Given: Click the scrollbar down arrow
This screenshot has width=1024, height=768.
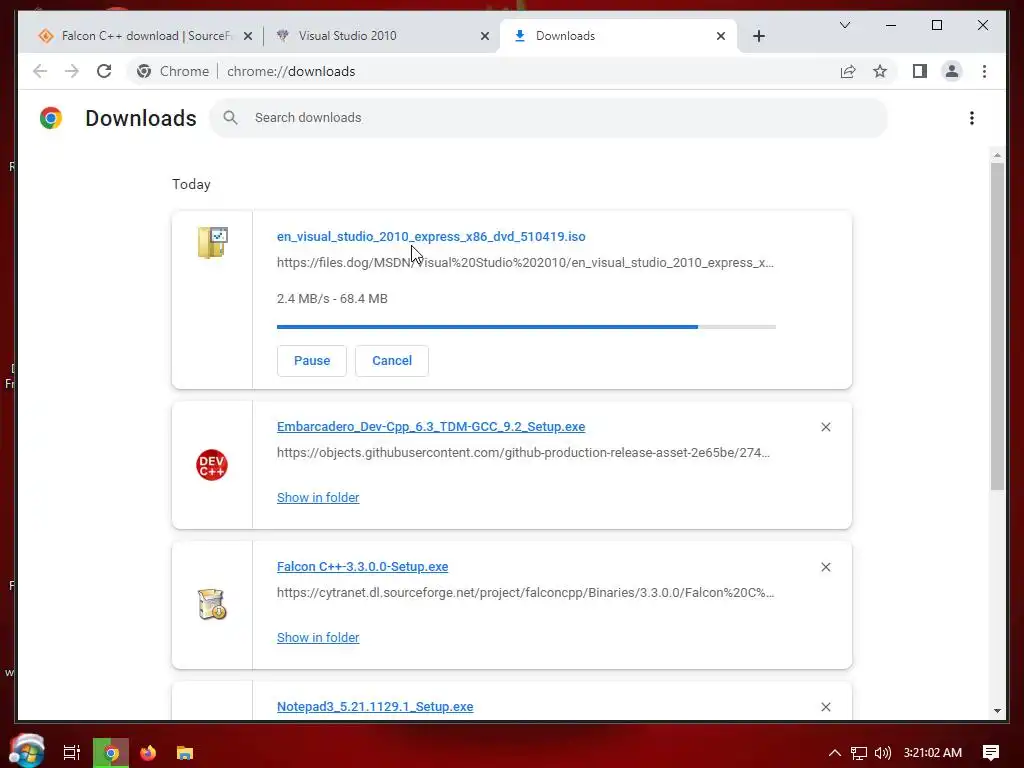Looking at the screenshot, I should 997,711.
